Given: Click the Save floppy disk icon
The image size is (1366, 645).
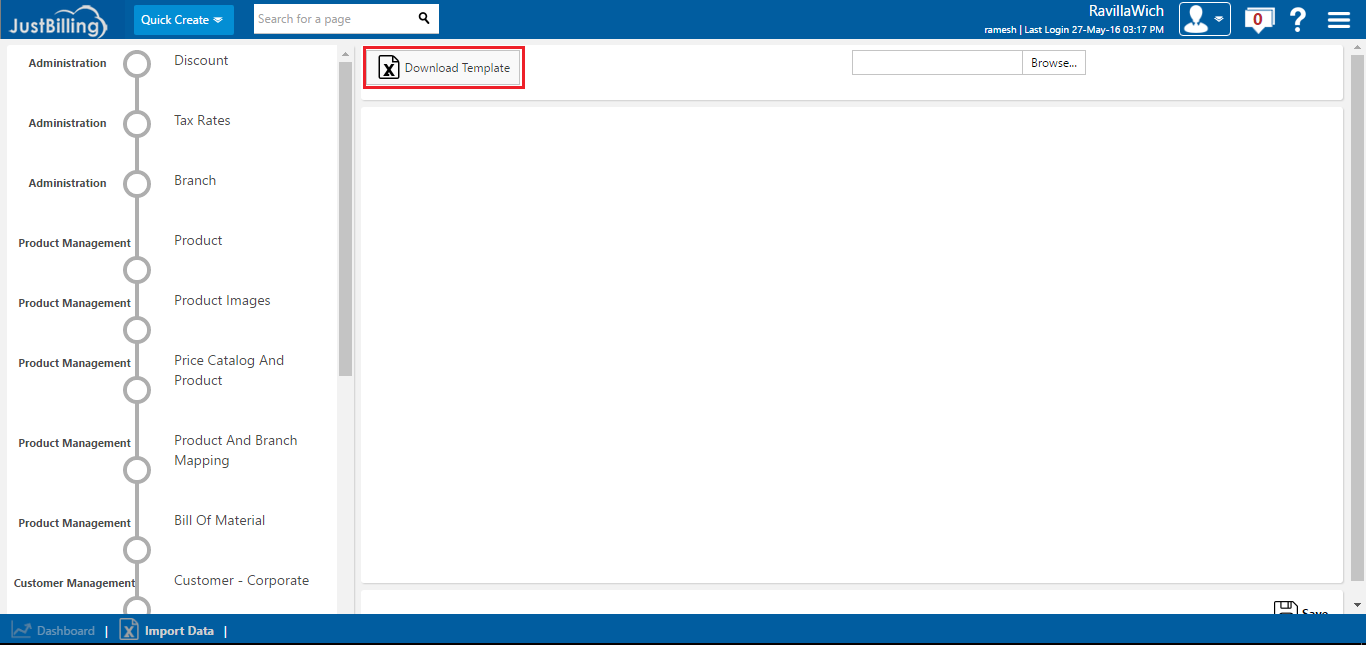Looking at the screenshot, I should coord(1285,609).
